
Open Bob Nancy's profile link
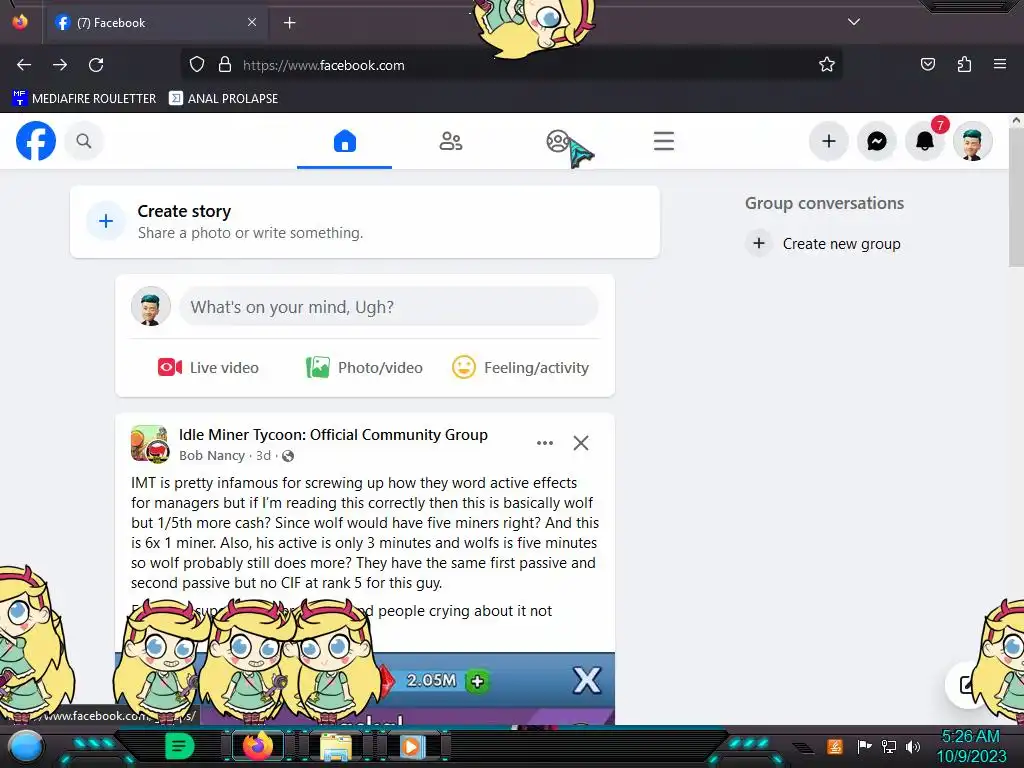click(x=212, y=456)
